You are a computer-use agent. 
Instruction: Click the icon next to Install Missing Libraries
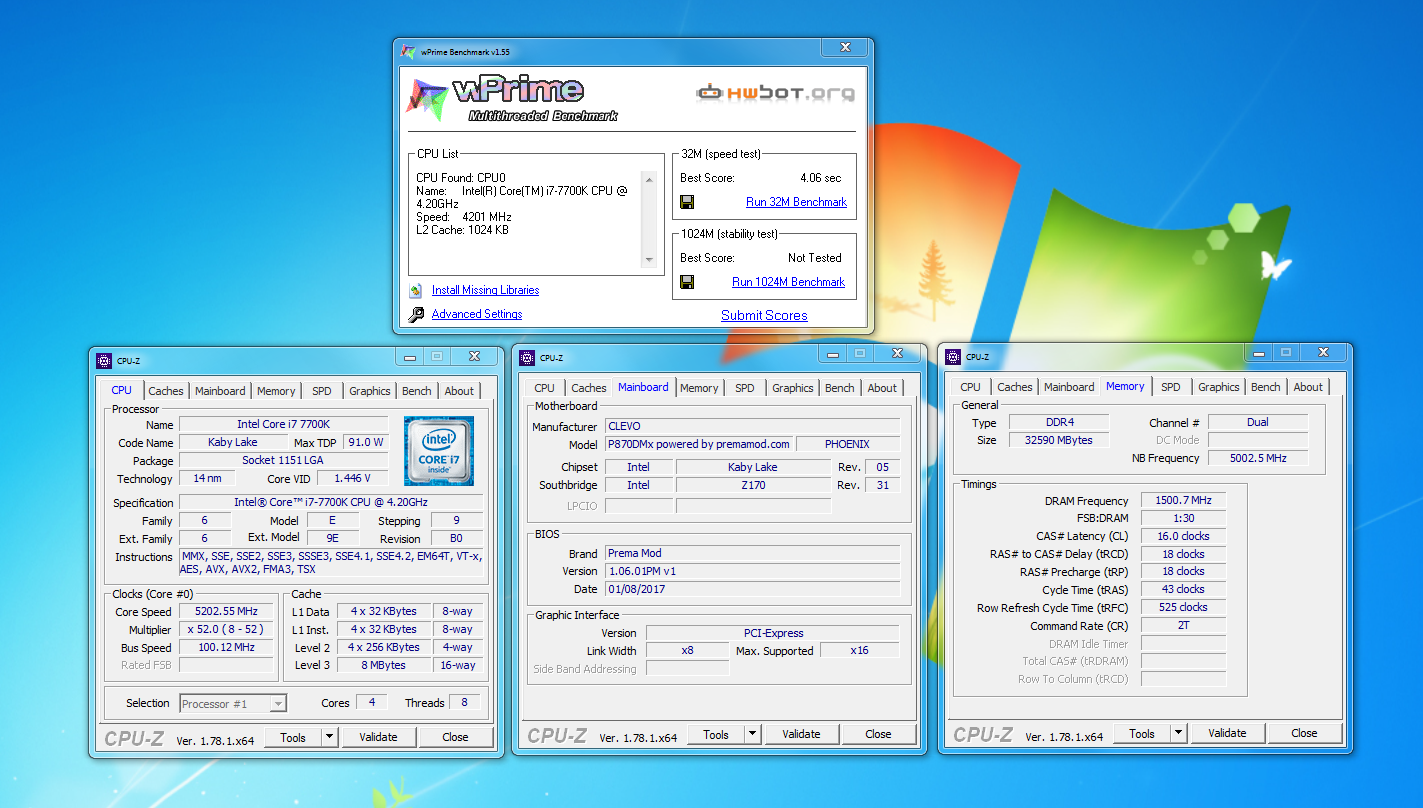tap(416, 290)
